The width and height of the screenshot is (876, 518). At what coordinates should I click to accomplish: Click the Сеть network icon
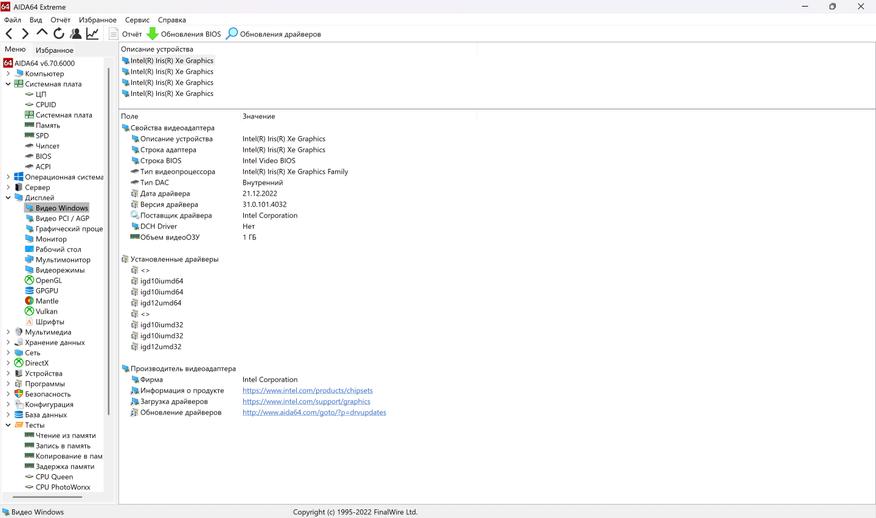(x=18, y=353)
